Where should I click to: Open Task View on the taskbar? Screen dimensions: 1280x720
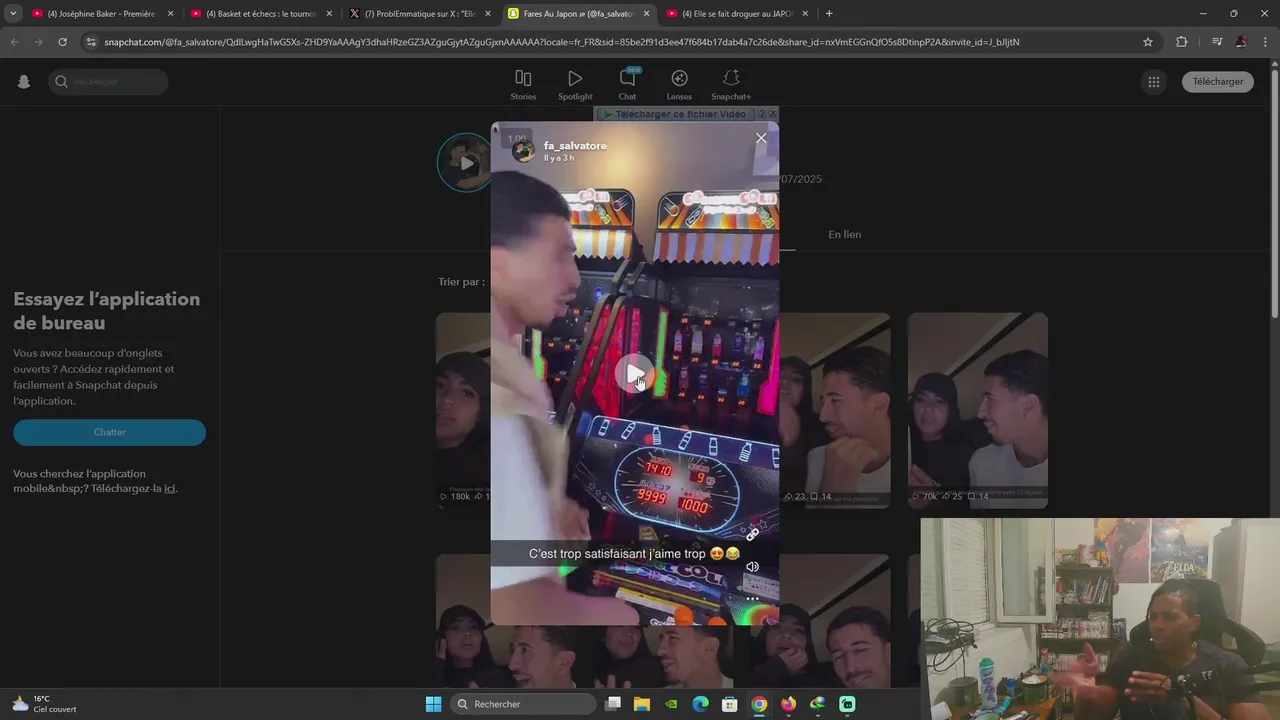[613, 704]
